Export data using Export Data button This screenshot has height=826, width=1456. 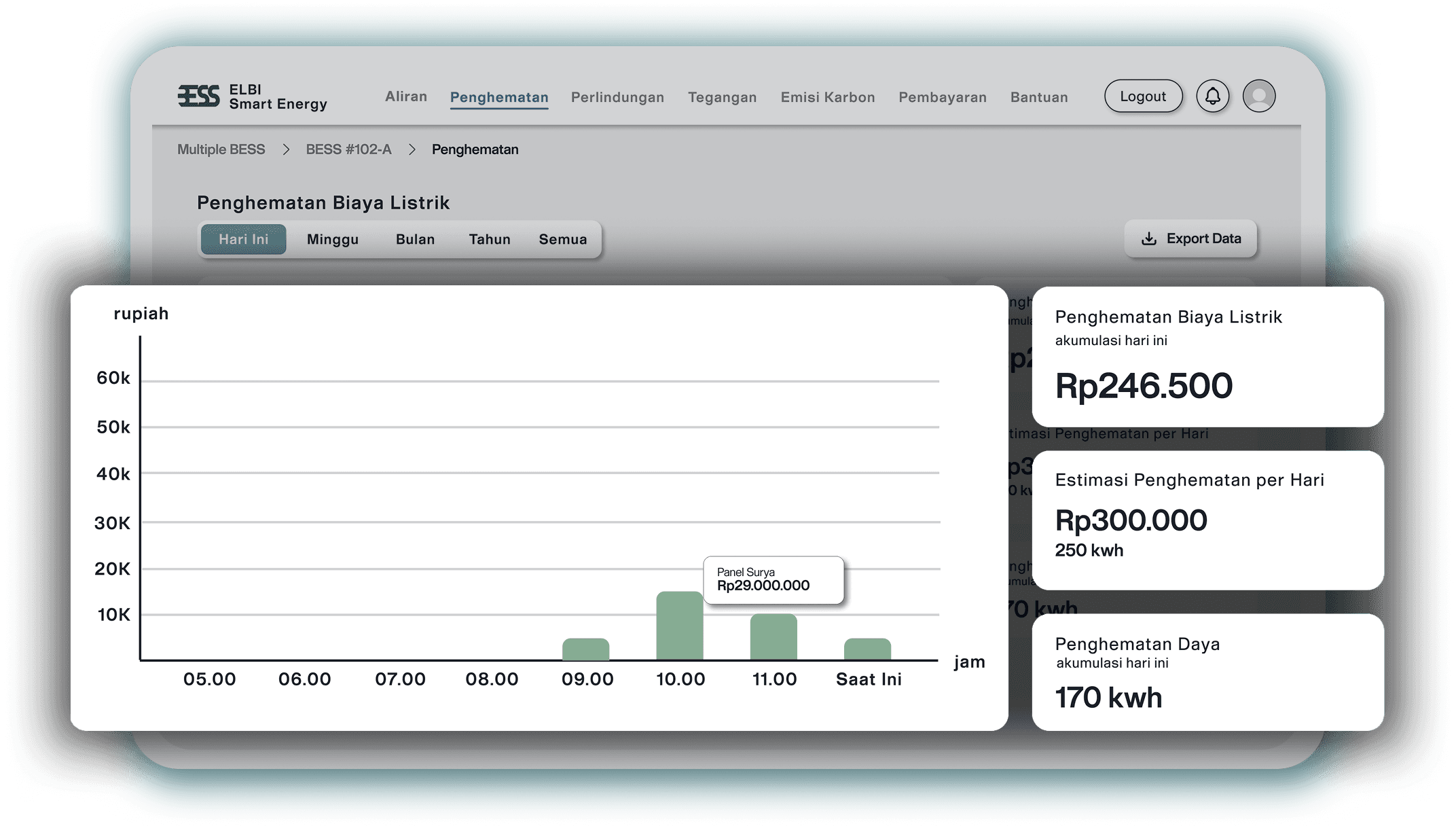click(x=1190, y=239)
